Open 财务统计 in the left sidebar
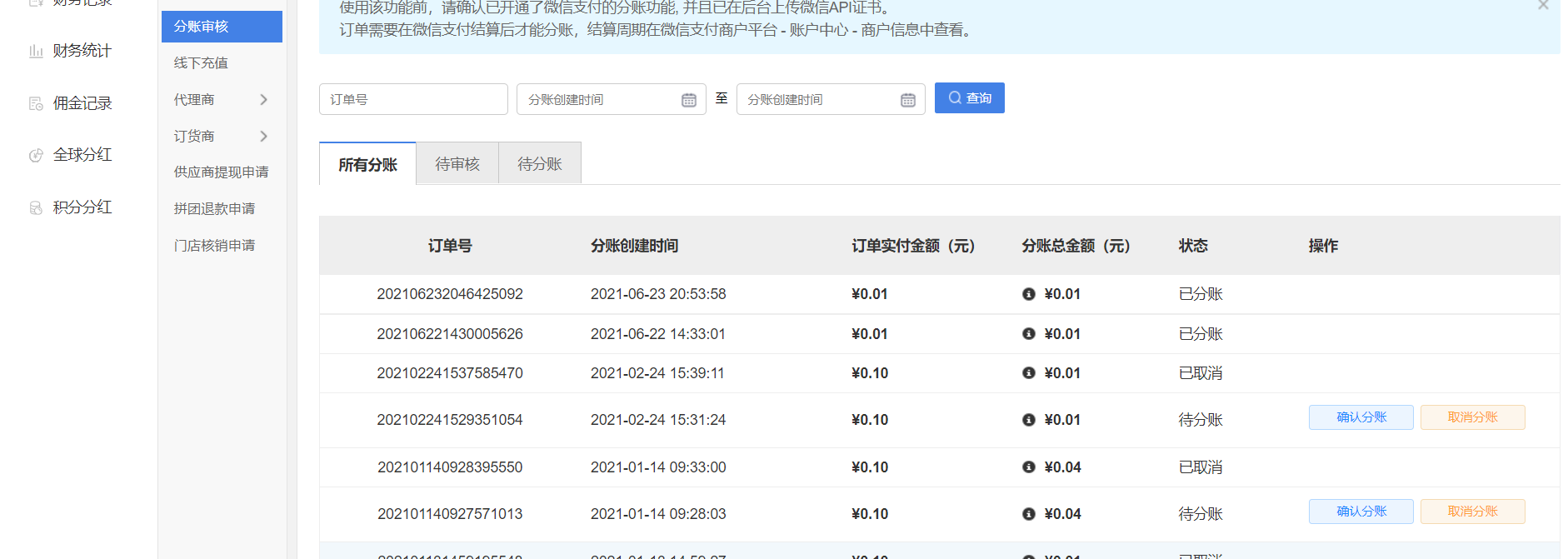The width and height of the screenshot is (1568, 559). tap(81, 51)
